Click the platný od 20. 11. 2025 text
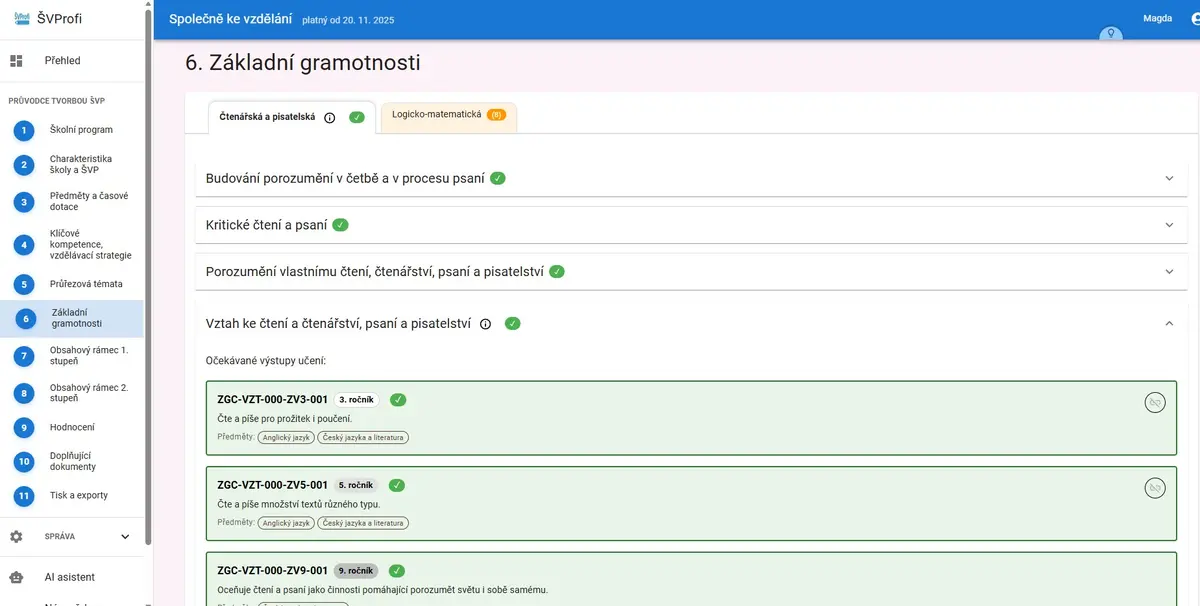 pyautogui.click(x=348, y=20)
